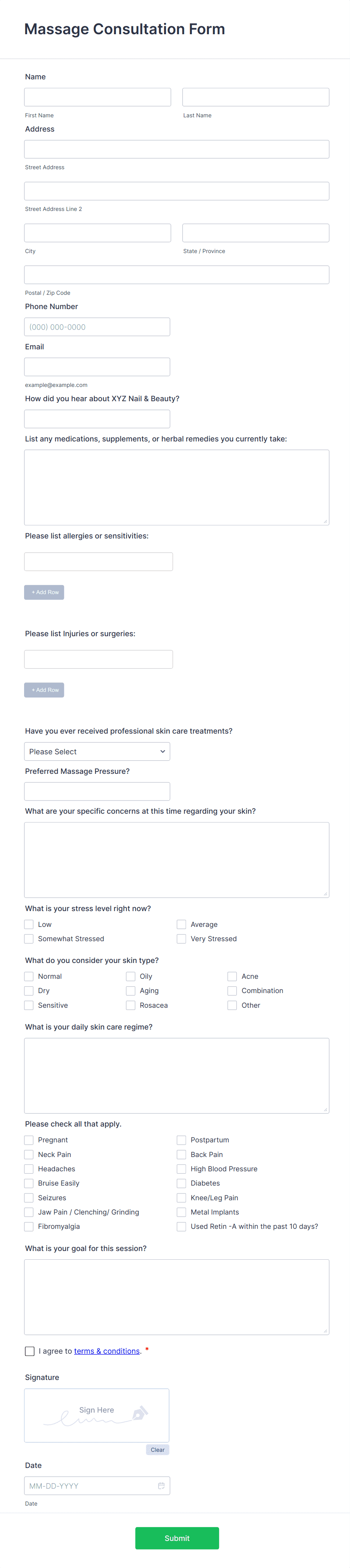Open the skin care treatments dropdown

[97, 751]
